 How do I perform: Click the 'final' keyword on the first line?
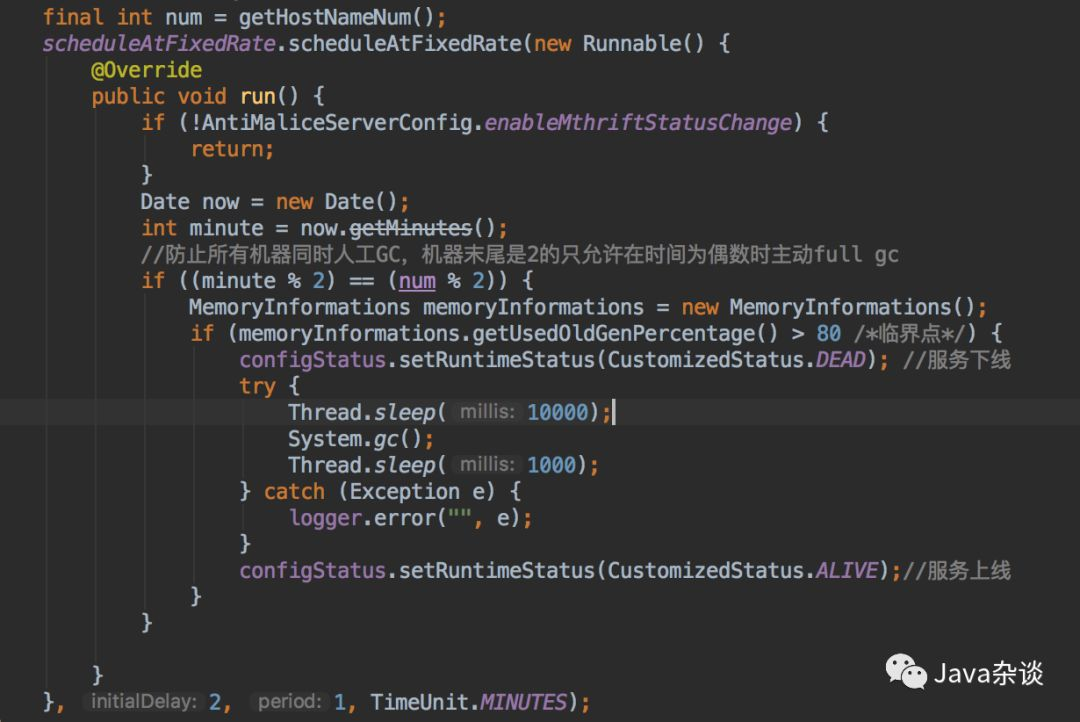(73, 17)
